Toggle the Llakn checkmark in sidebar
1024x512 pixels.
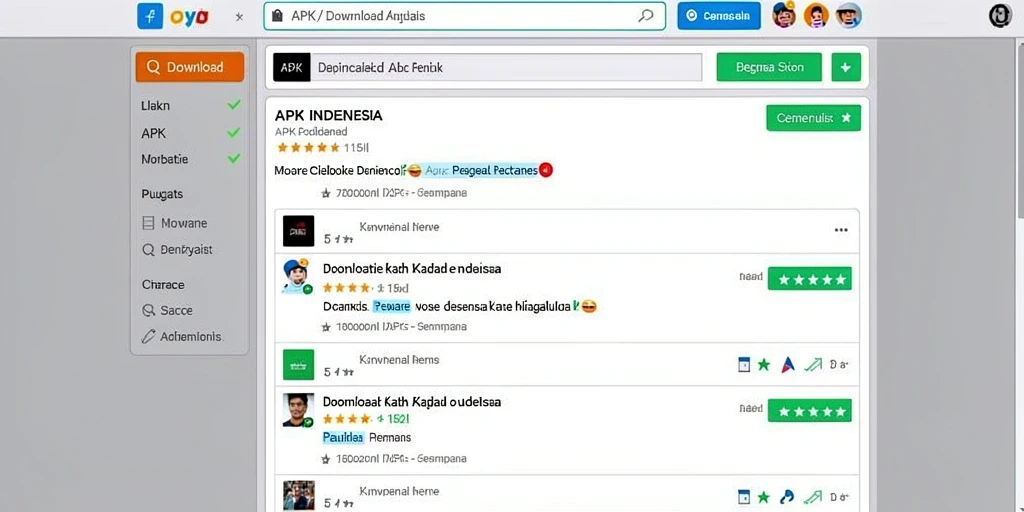tap(234, 104)
